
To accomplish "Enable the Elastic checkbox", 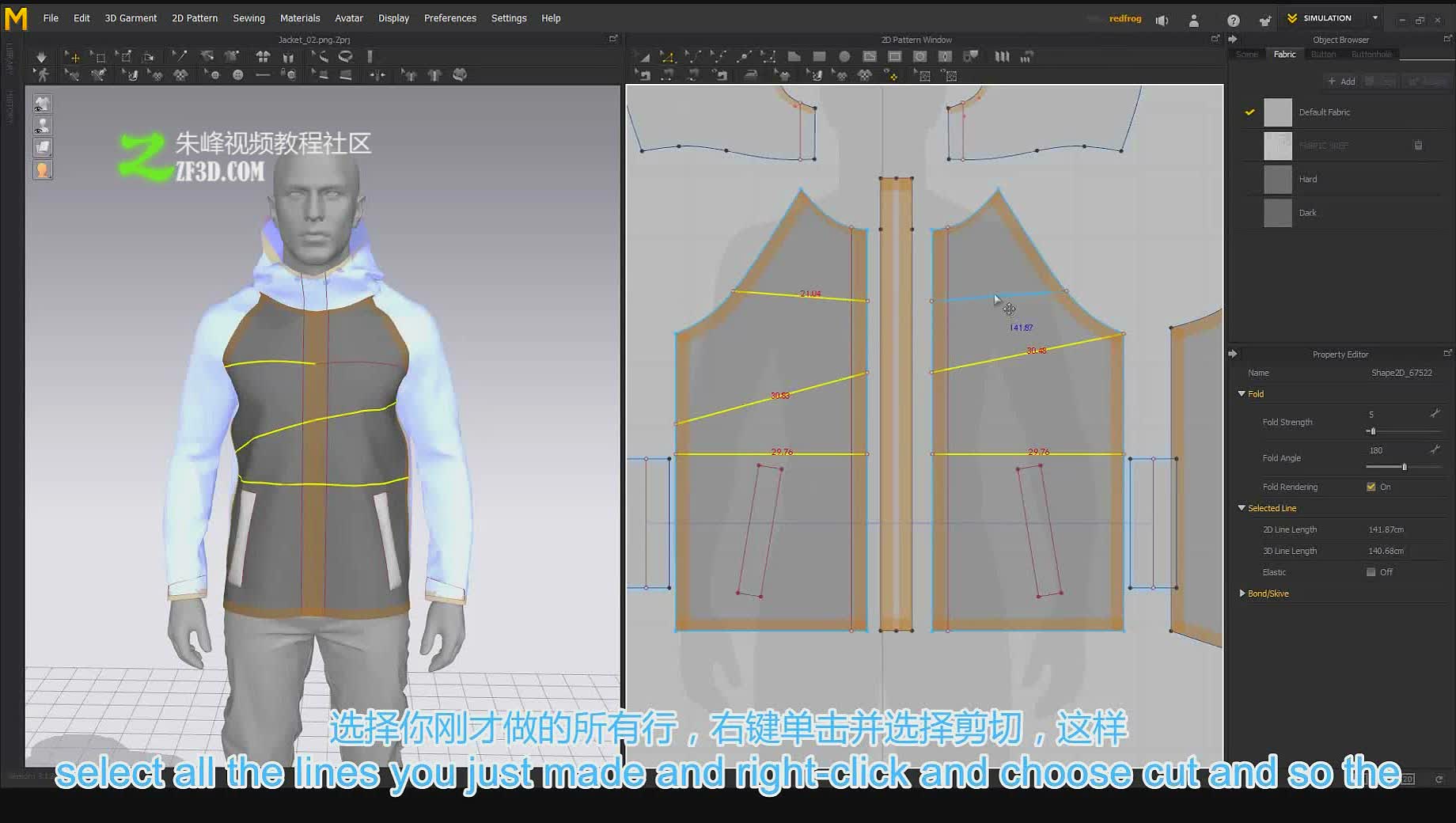I will tap(1371, 572).
